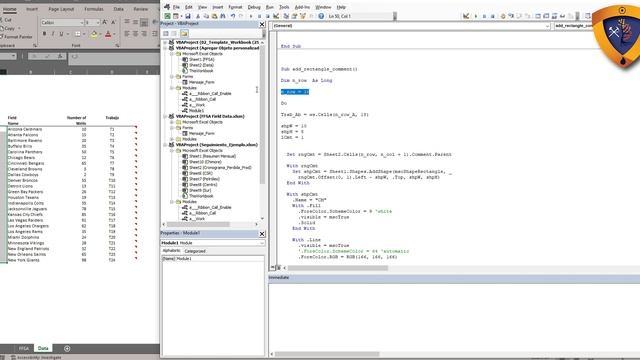Open the Object Browser toolbar icon
The image size is (640, 360).
pos(302,16)
